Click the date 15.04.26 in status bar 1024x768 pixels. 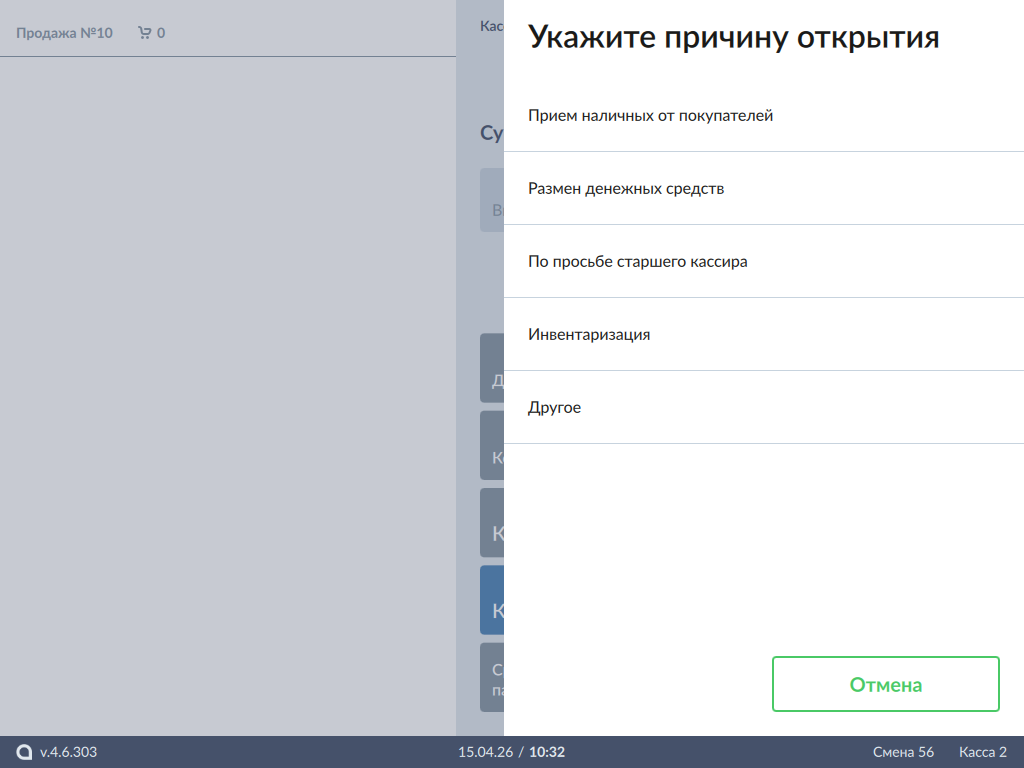[x=484, y=752]
